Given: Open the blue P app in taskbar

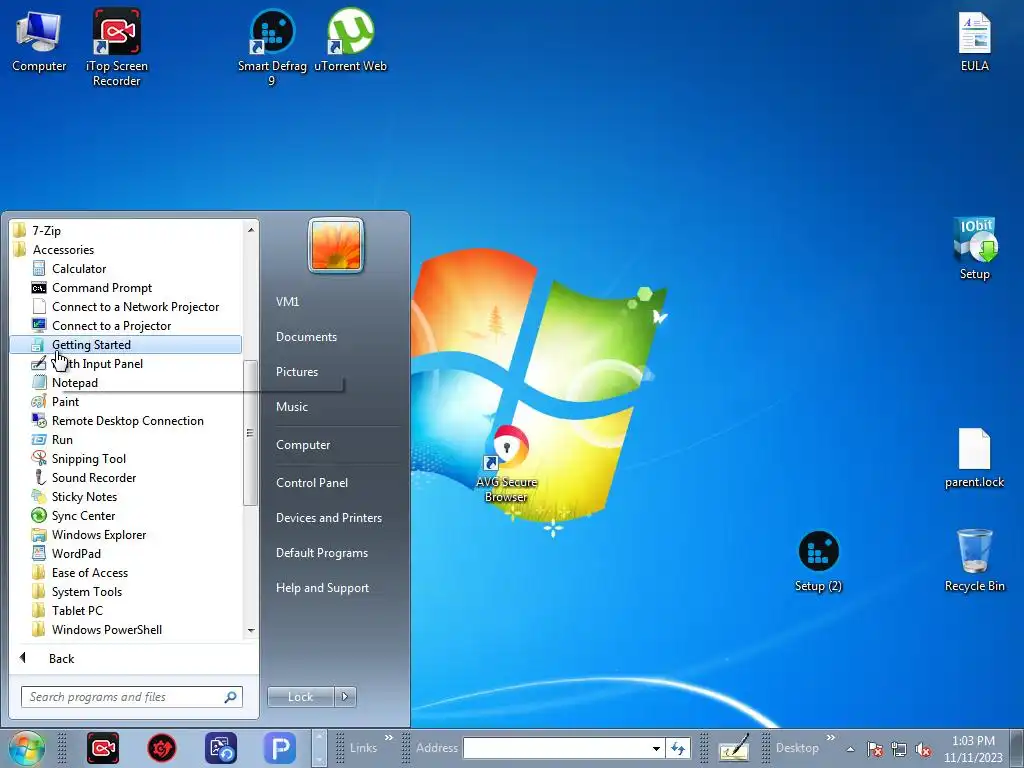Looking at the screenshot, I should click(x=280, y=748).
